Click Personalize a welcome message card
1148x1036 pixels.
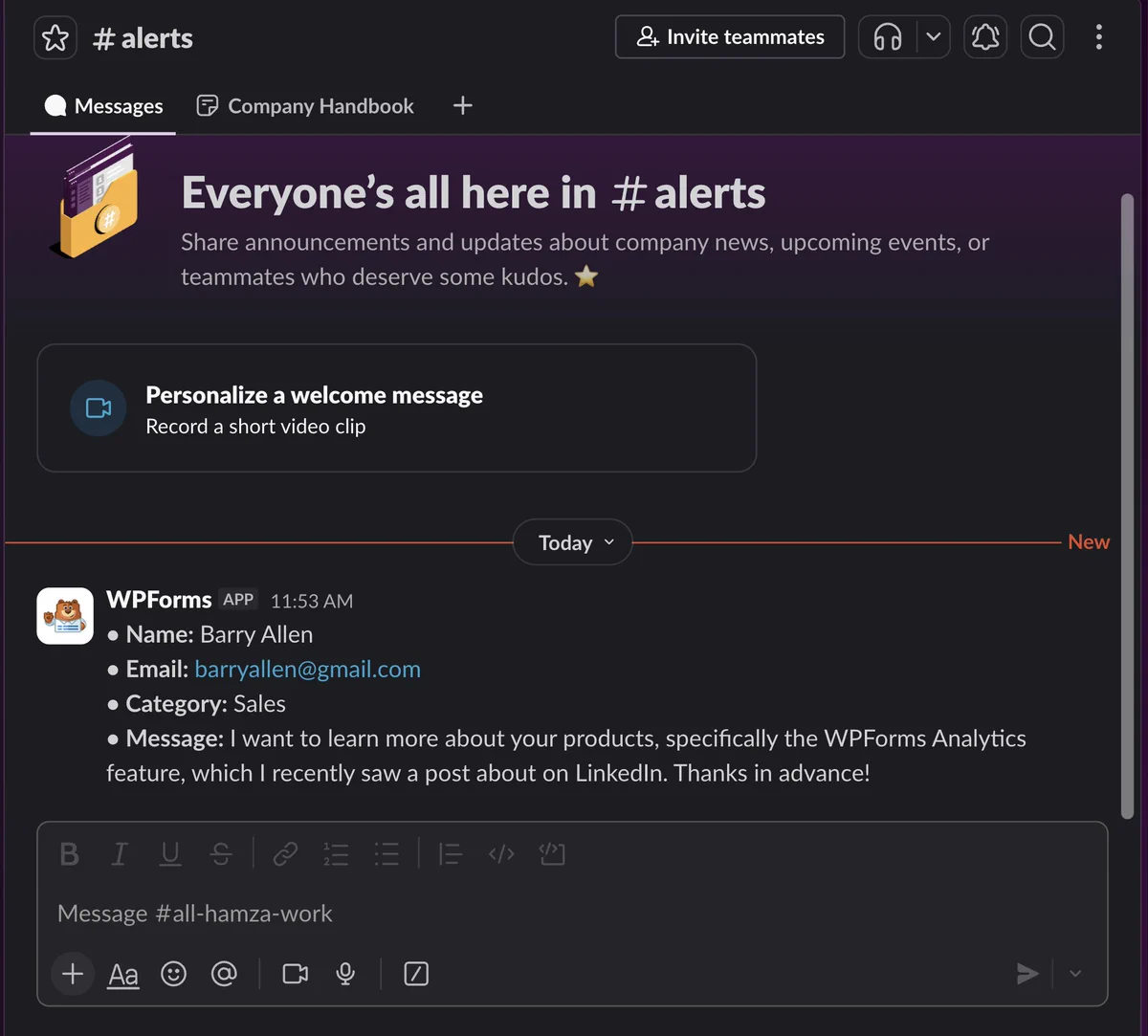(x=397, y=408)
